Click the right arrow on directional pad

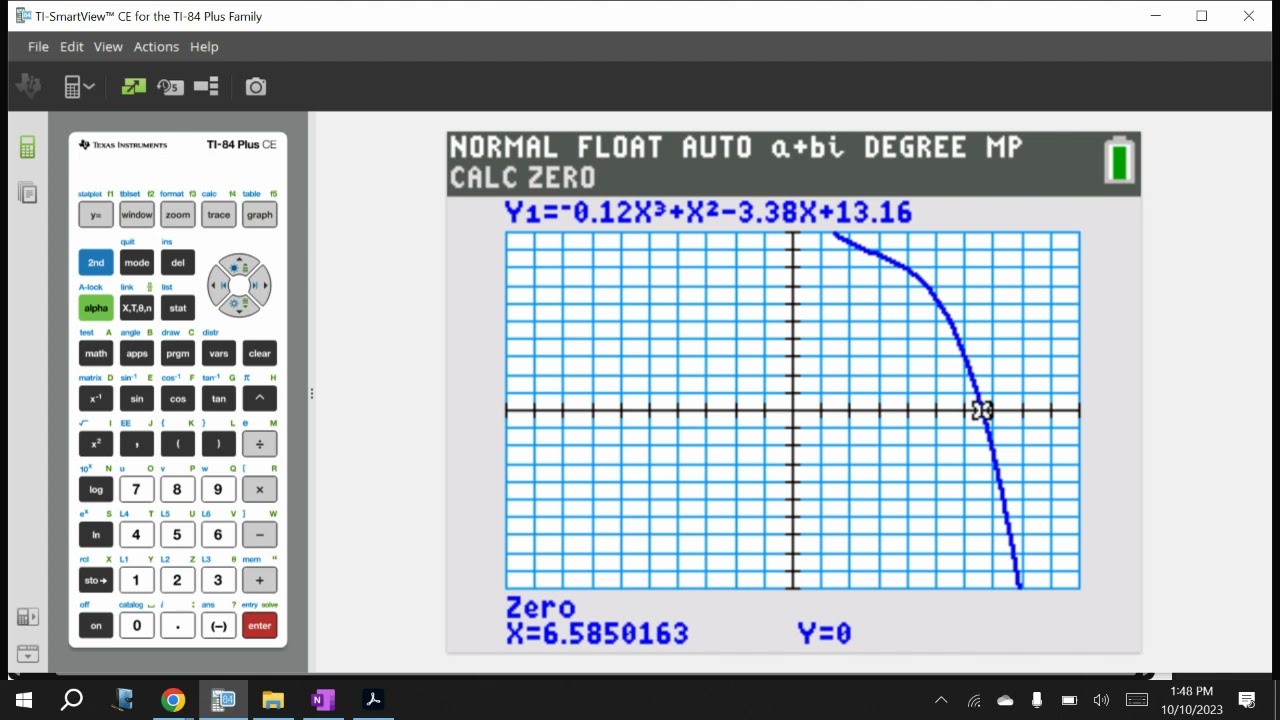[260, 285]
